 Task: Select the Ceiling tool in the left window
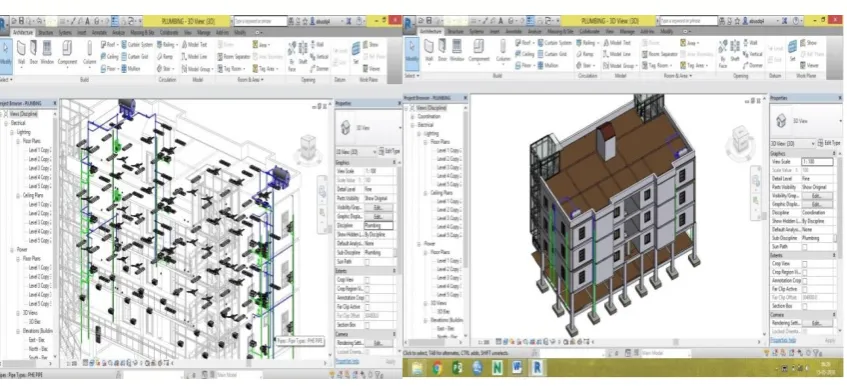pyautogui.click(x=110, y=56)
